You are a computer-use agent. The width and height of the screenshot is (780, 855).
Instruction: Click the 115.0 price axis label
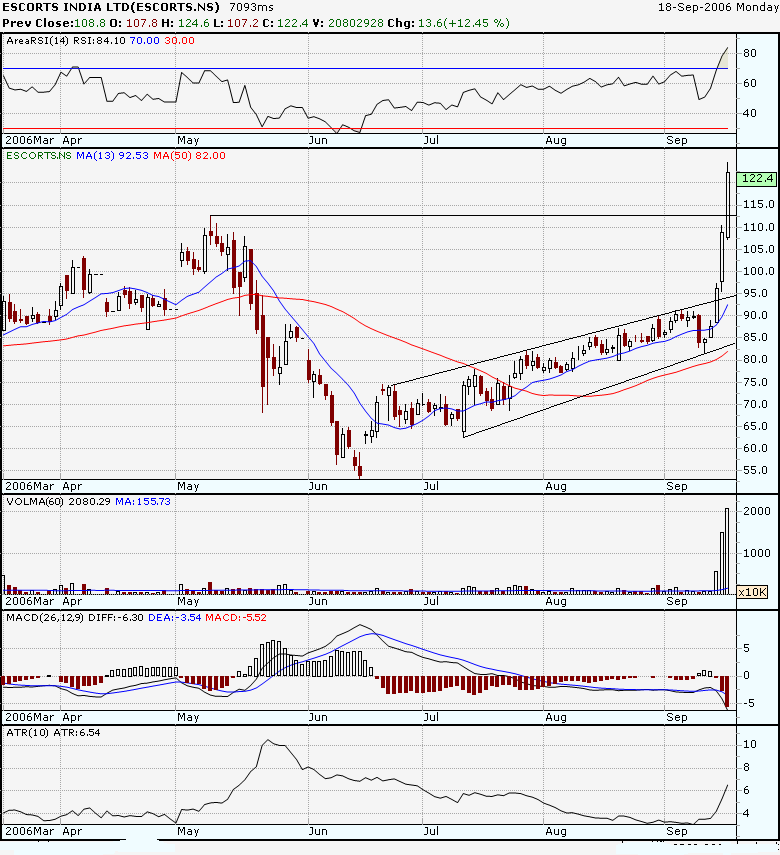(759, 204)
